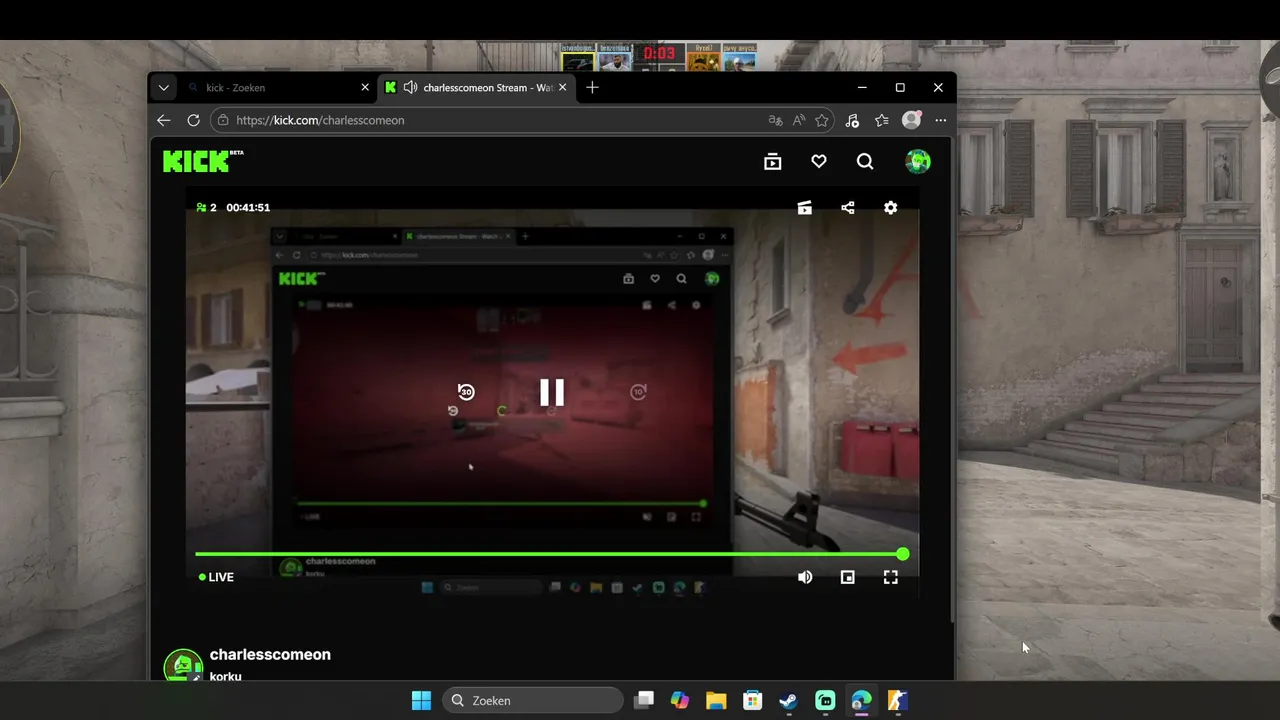Switch to Counter-Strike in taskbar
The image size is (1280, 720).
click(897, 701)
